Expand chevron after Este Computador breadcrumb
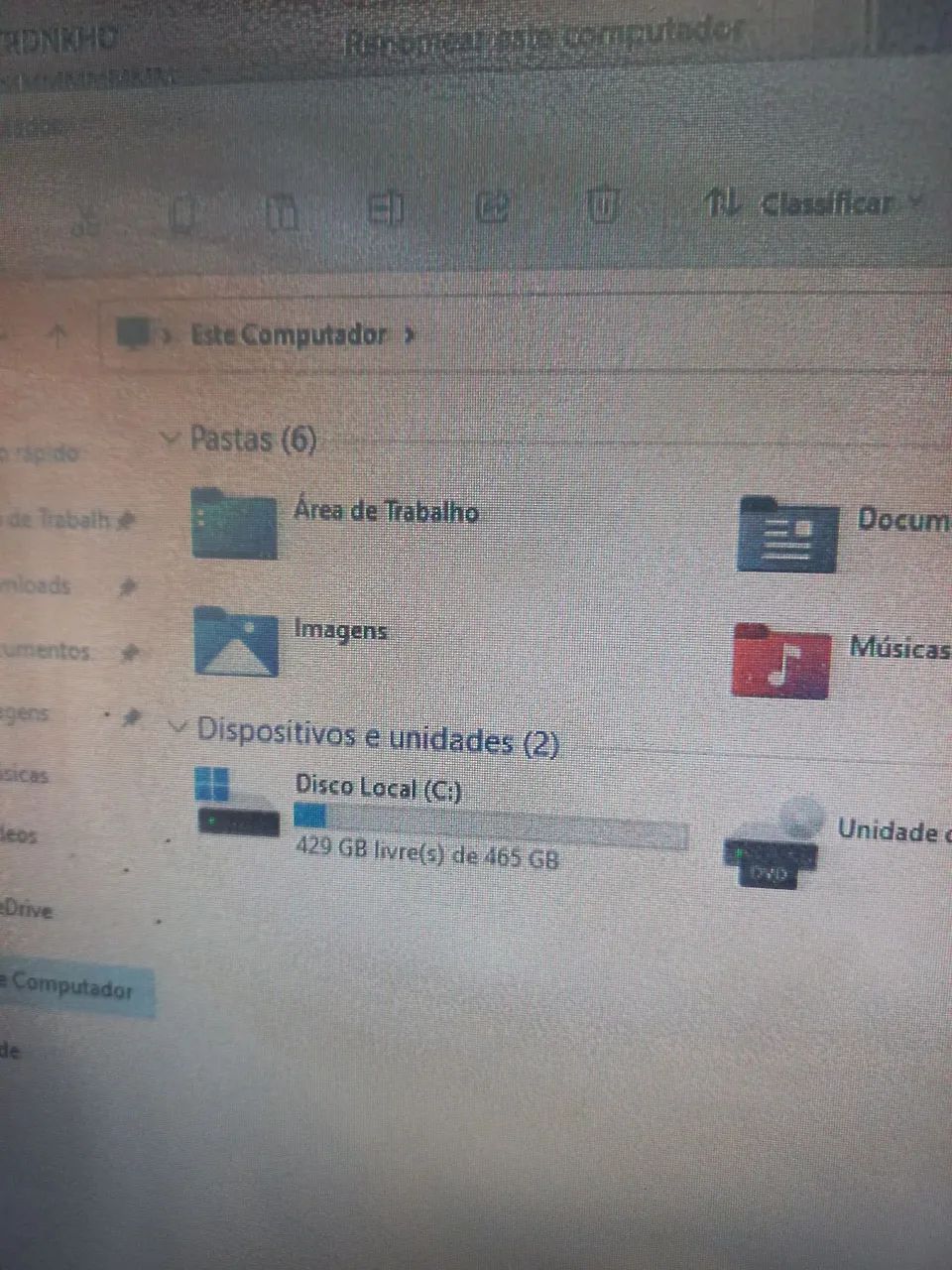Screen dimensions: 952x1270 pyautogui.click(x=410, y=336)
